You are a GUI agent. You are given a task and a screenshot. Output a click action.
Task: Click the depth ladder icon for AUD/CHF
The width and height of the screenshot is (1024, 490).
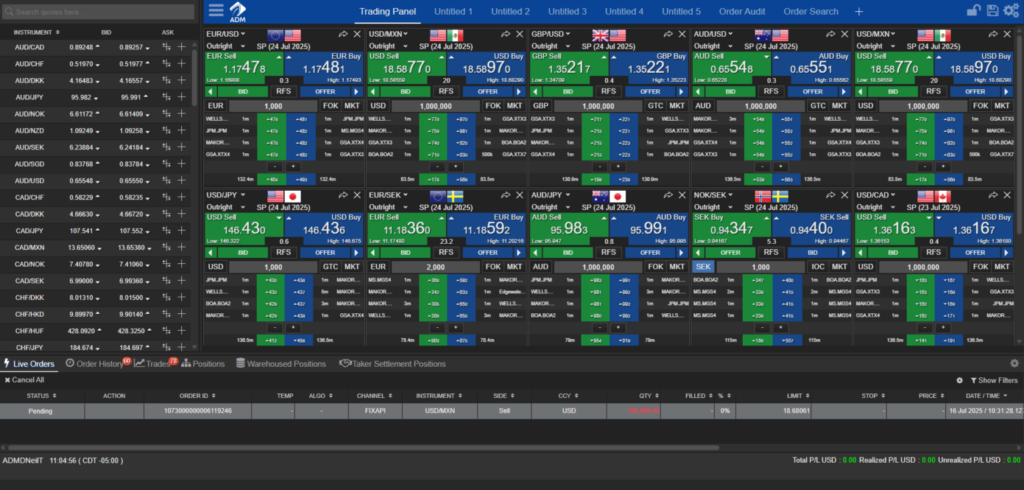tap(165, 65)
